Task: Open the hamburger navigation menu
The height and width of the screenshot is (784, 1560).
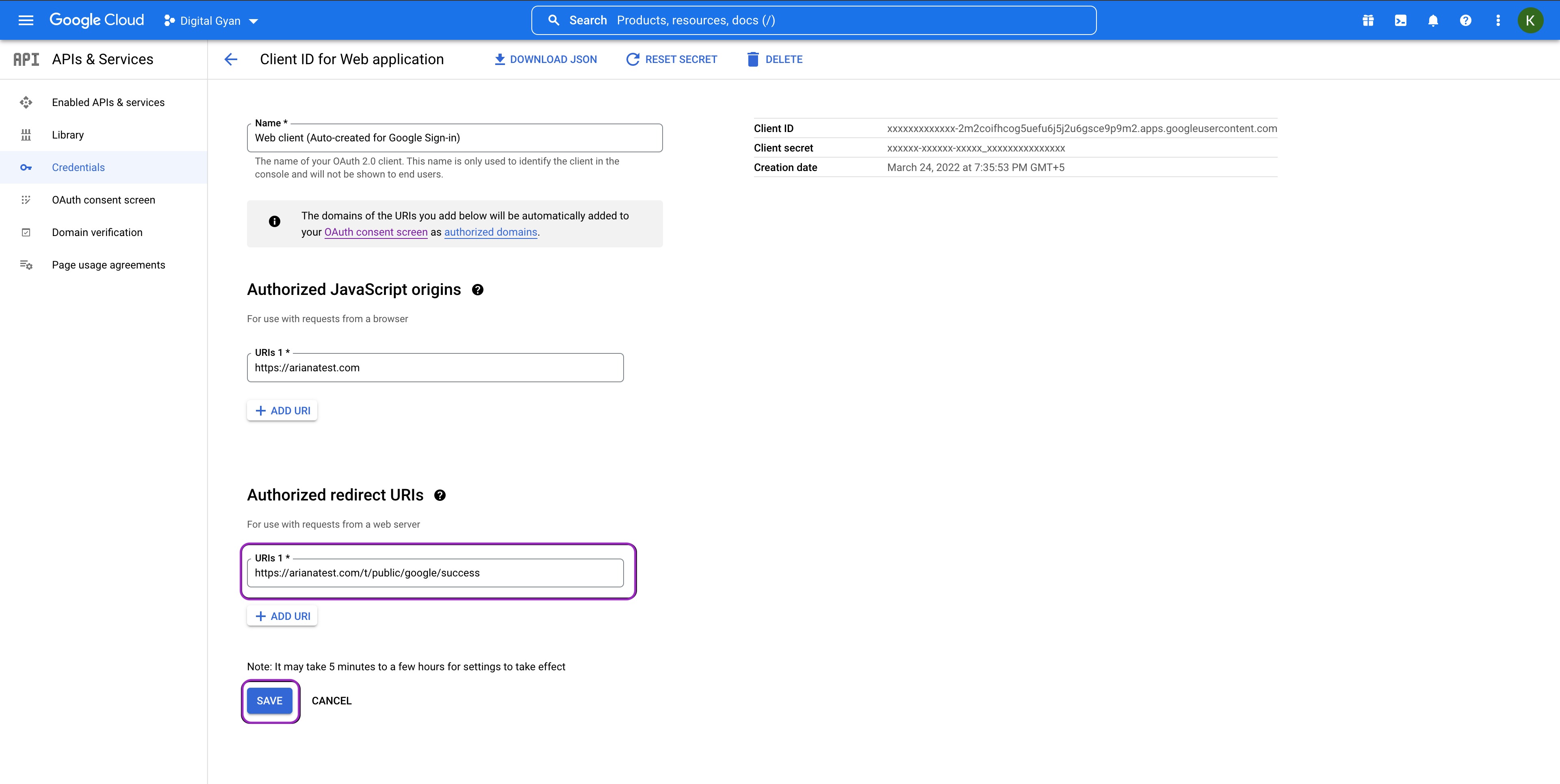Action: [x=26, y=21]
